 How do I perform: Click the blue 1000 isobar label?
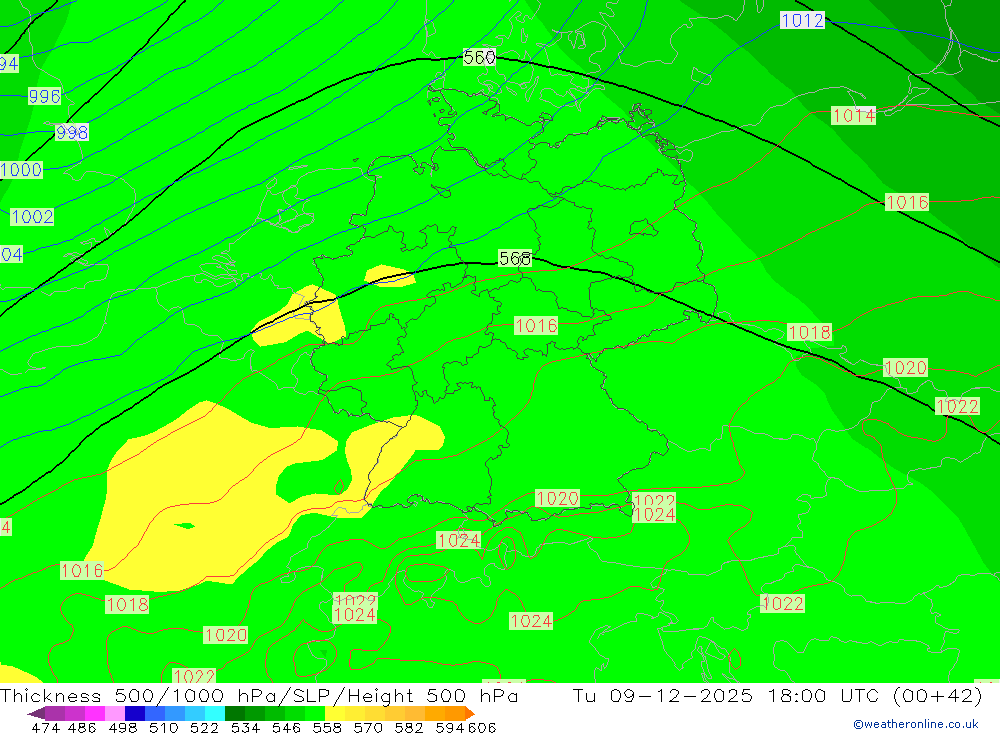pyautogui.click(x=22, y=170)
